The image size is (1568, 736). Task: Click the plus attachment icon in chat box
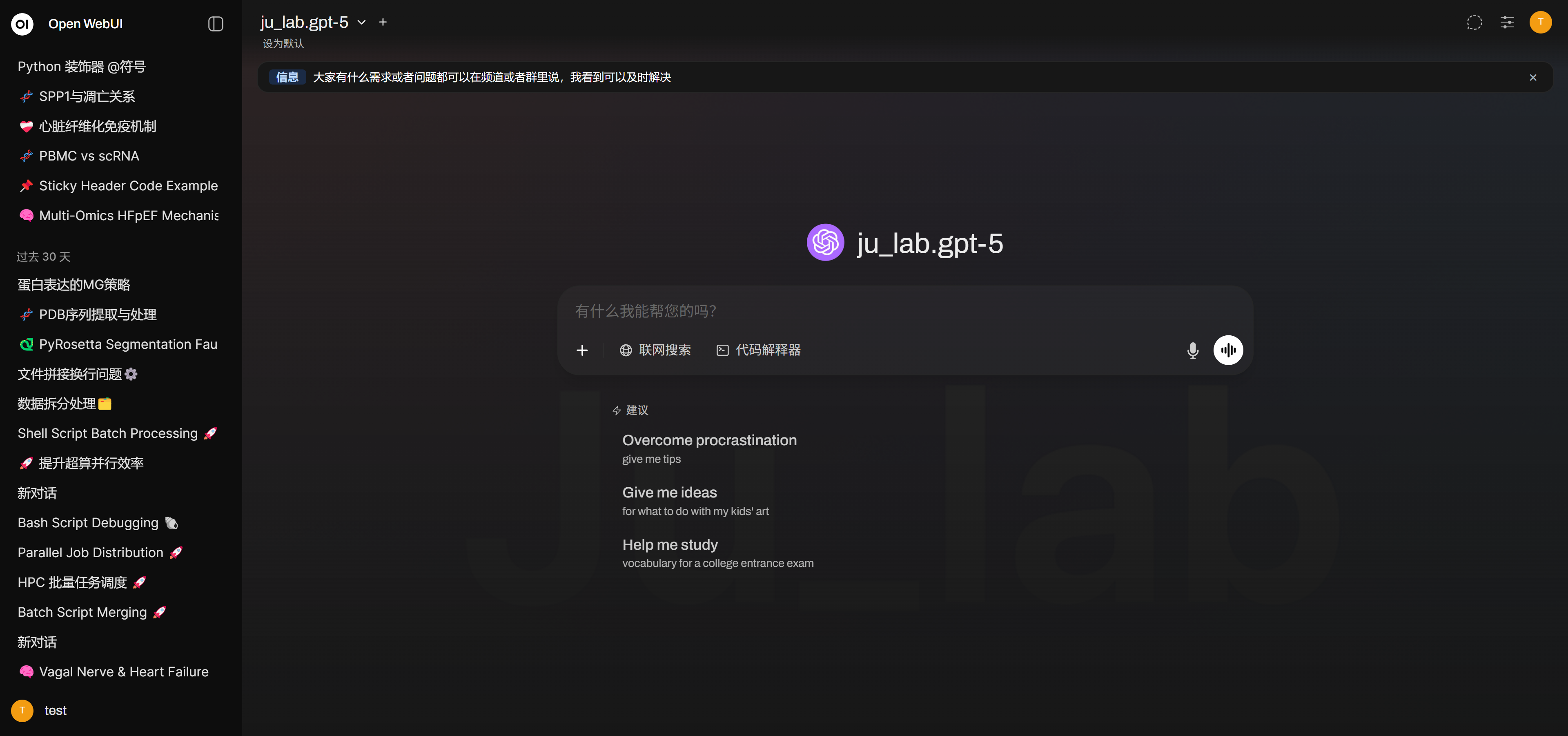[582, 350]
